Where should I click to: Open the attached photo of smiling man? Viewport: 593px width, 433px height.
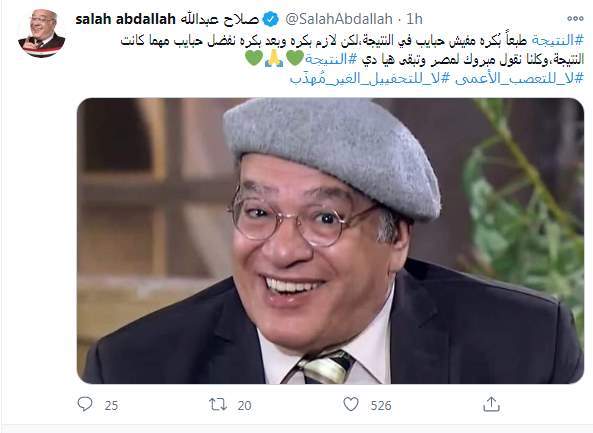(331, 241)
